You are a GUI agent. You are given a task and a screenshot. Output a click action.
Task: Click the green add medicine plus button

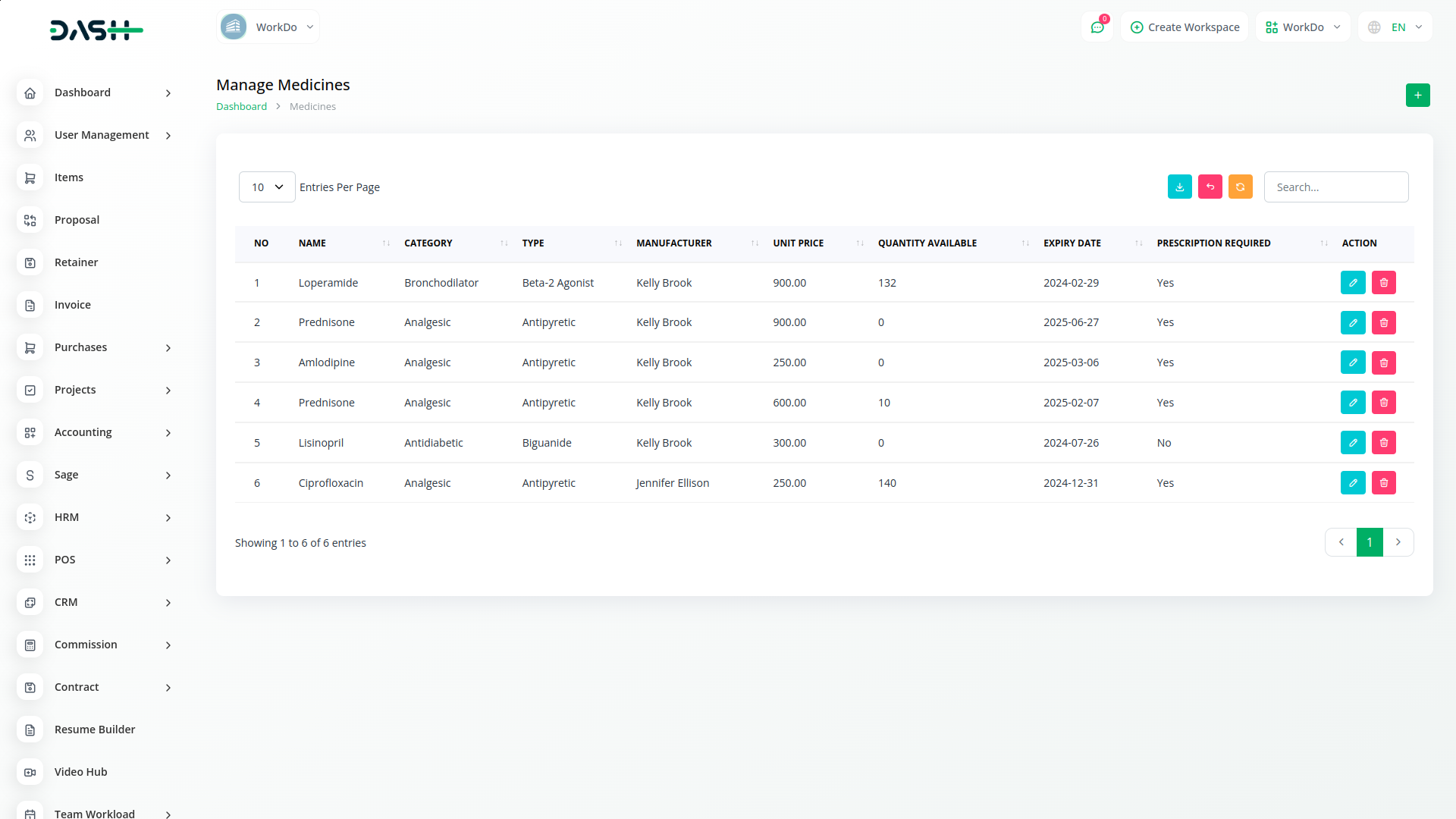1417,96
